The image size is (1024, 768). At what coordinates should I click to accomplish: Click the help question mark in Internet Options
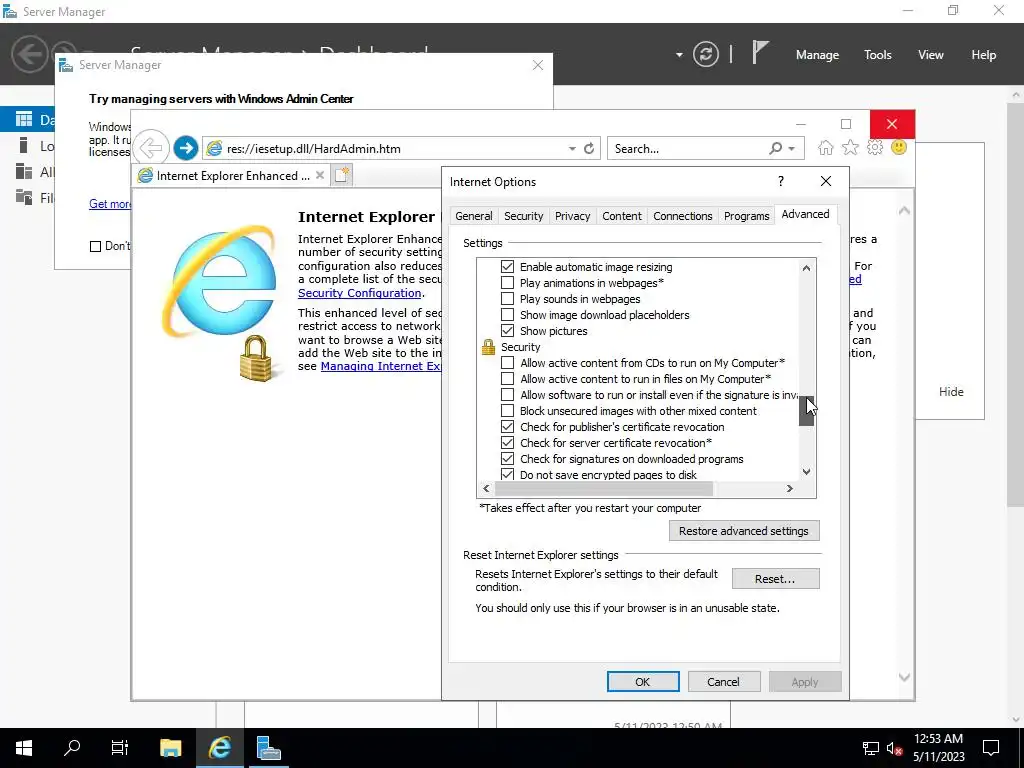(x=781, y=181)
